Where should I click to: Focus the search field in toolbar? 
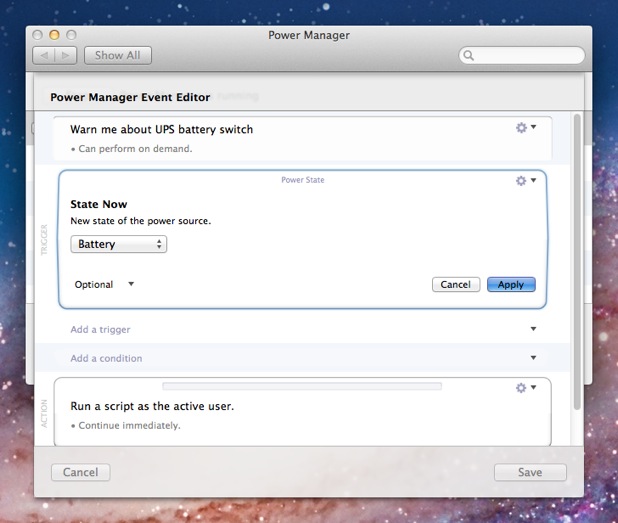(x=522, y=56)
